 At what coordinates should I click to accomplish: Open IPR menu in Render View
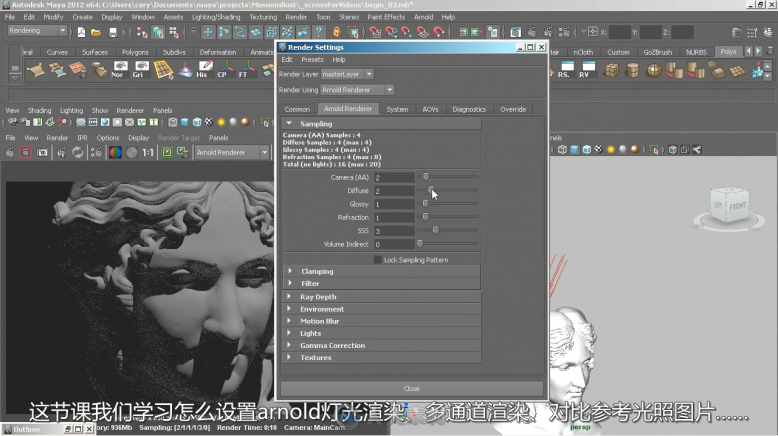(82, 137)
